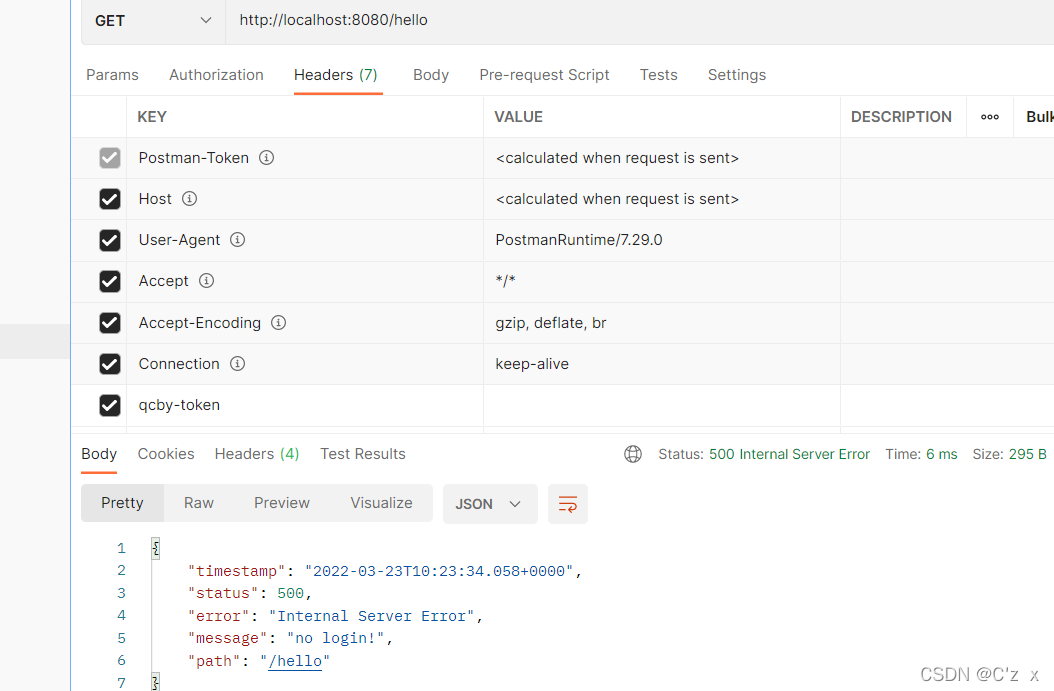Click the info icon beside Accept-Encoding

point(279,323)
